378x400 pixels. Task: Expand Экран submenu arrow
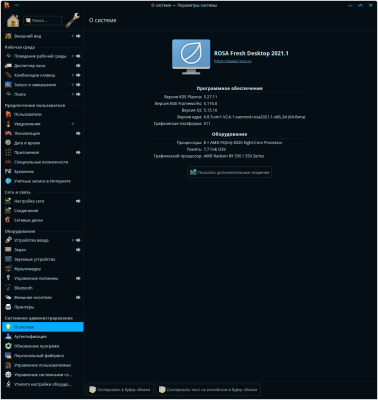coord(78,250)
